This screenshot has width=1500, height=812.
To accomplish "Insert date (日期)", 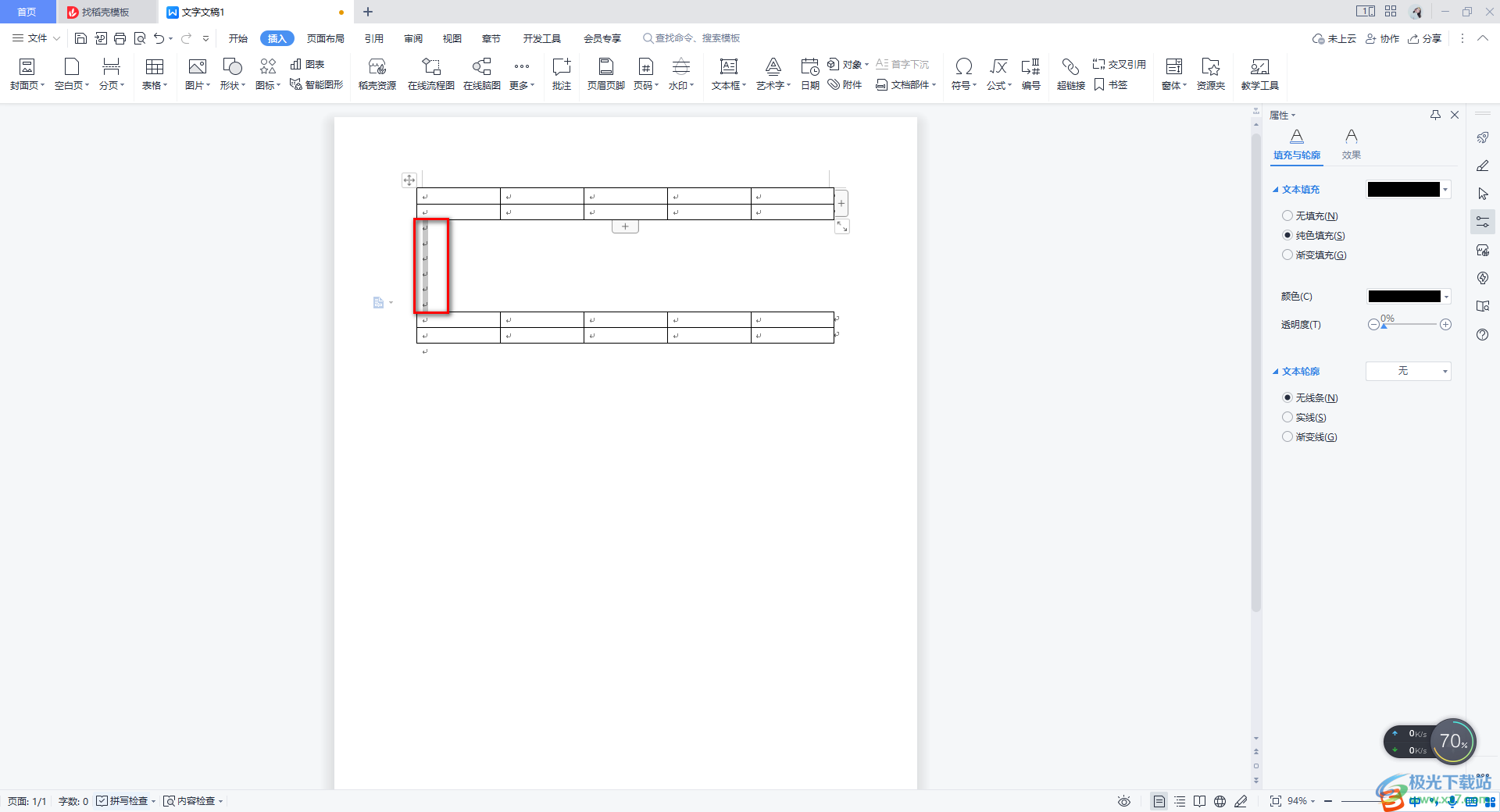I will click(810, 75).
